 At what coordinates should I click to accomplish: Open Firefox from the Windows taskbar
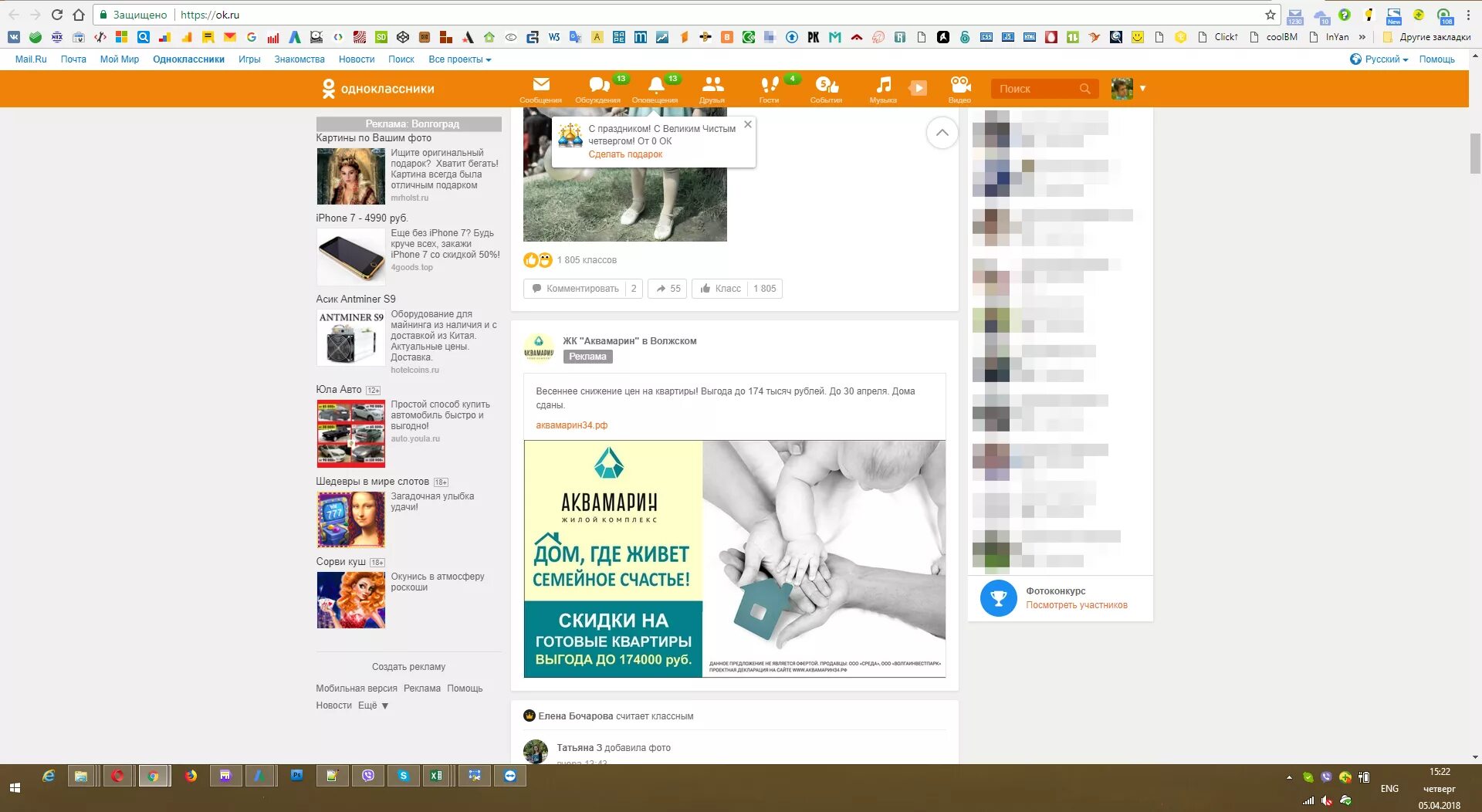[191, 776]
